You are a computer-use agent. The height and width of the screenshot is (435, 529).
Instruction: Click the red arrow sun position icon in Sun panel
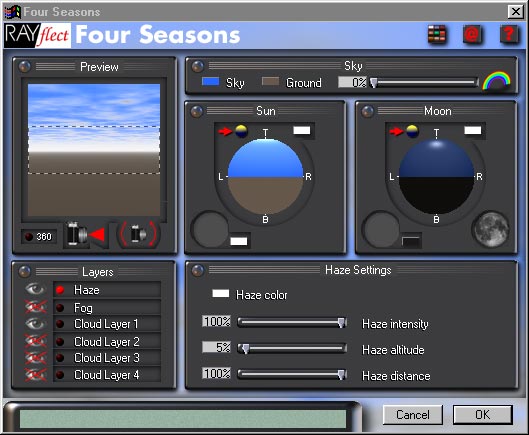point(225,131)
